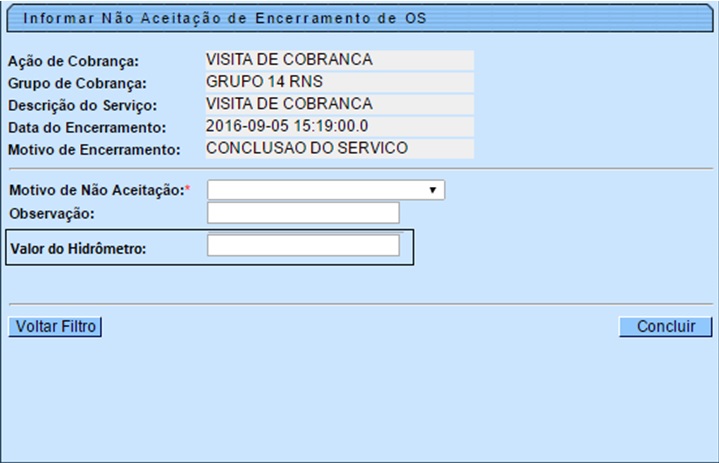Screen dimensions: 719x463
Task: Click the Observação label
Action: coord(51,213)
